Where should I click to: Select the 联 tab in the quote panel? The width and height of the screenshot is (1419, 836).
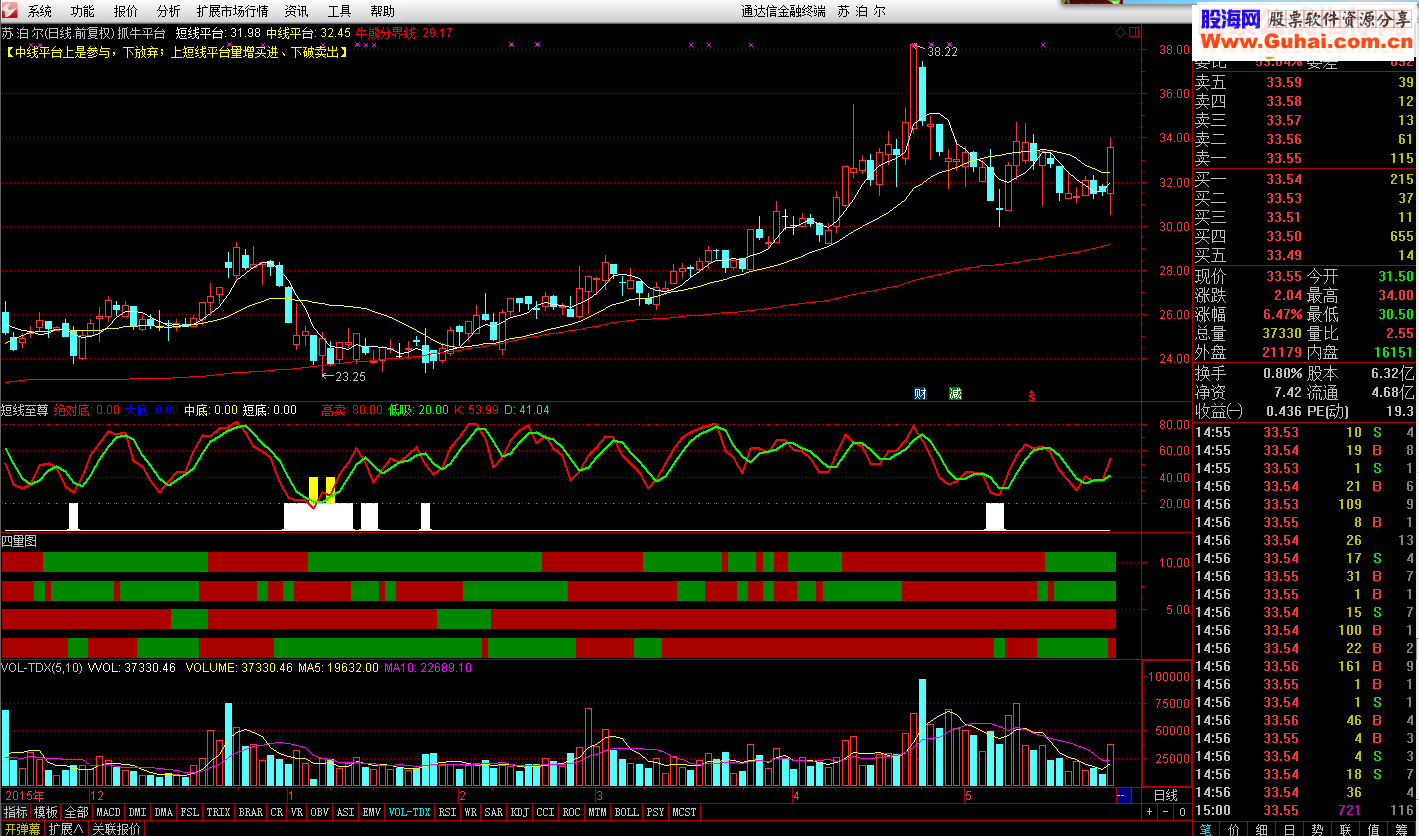pos(1346,829)
